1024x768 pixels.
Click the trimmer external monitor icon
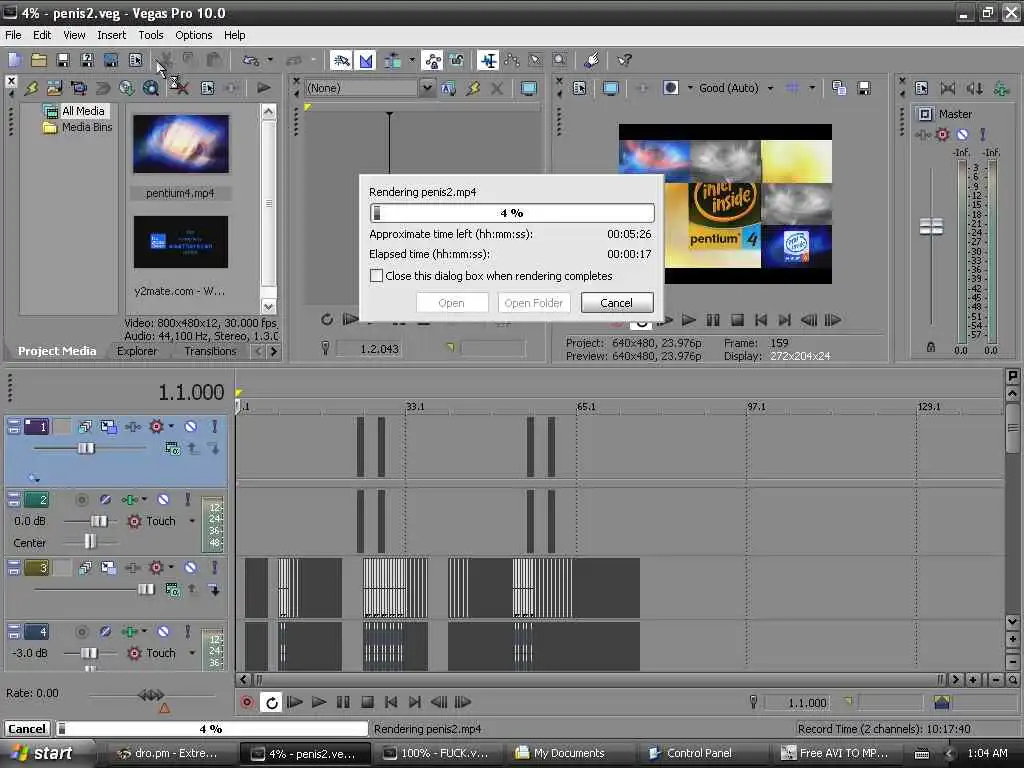point(528,88)
